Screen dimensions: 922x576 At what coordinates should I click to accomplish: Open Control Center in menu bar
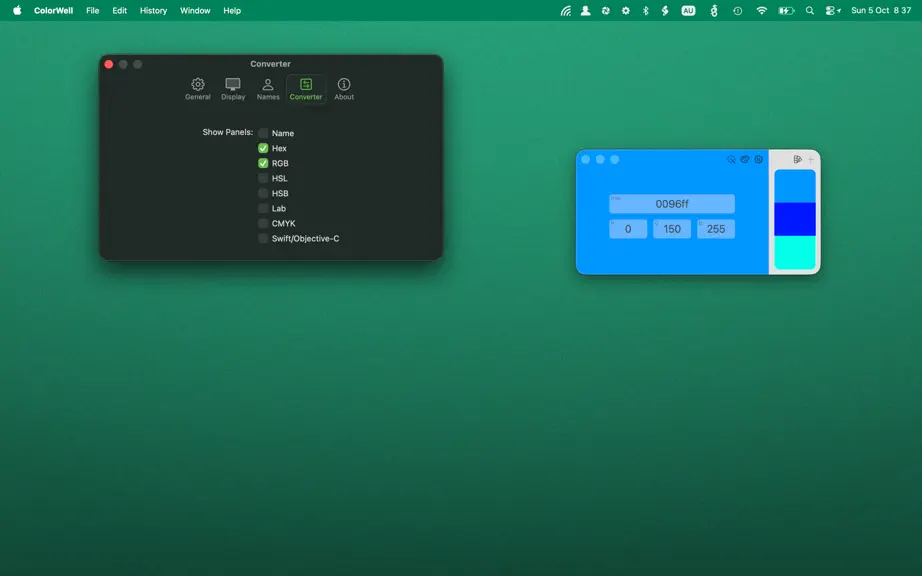click(833, 11)
